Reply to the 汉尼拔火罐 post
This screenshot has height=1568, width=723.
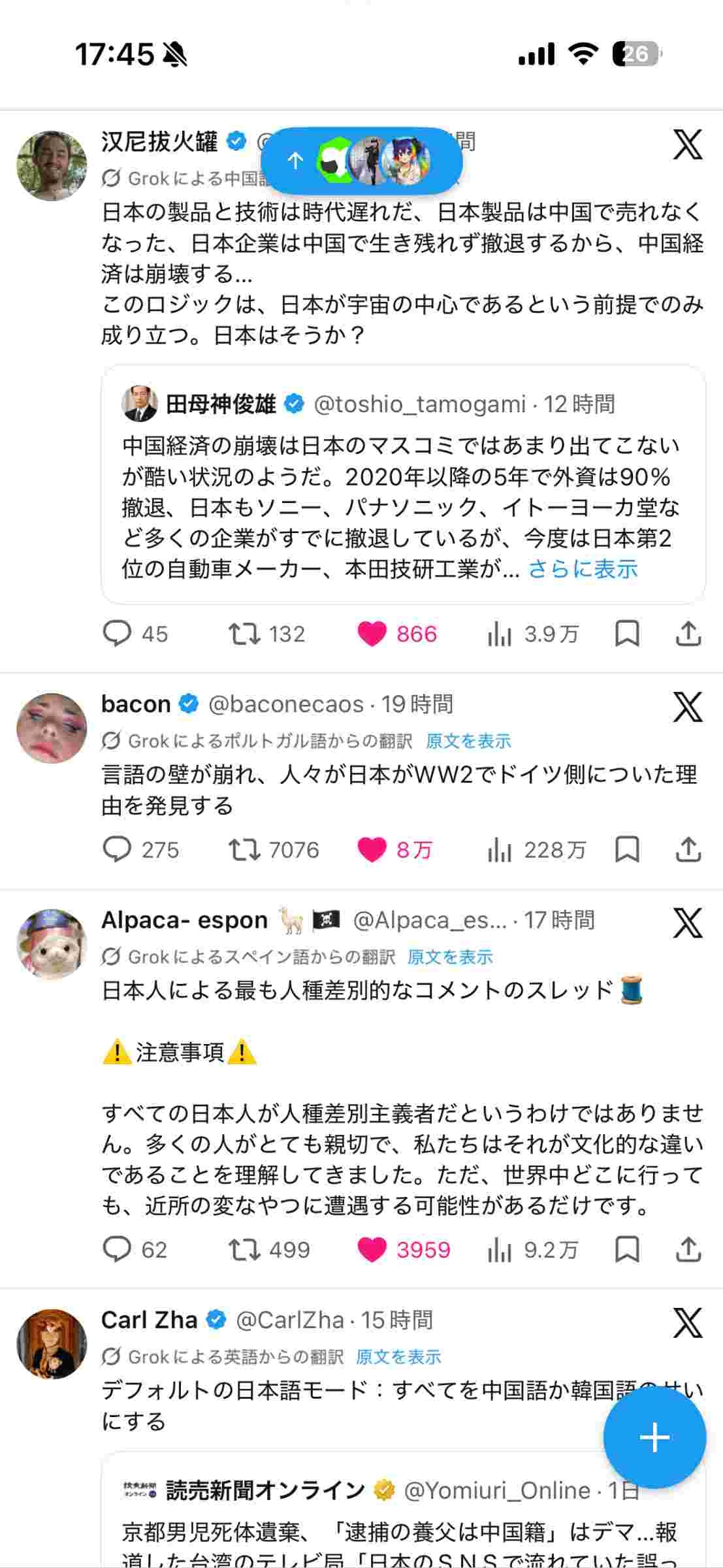118,634
